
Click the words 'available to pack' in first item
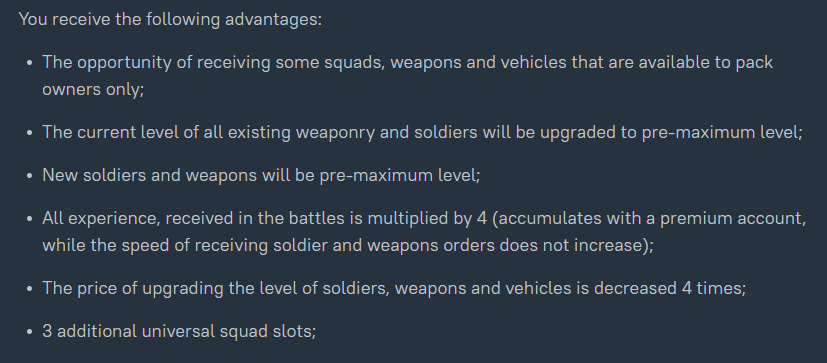706,62
